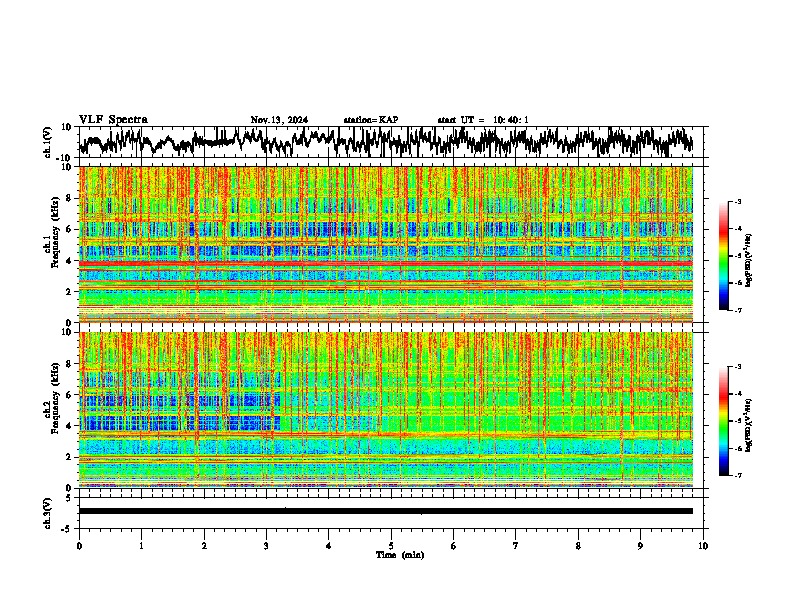Click the time axis tick label "5"
This screenshot has height=612, width=792.
tap(391, 546)
